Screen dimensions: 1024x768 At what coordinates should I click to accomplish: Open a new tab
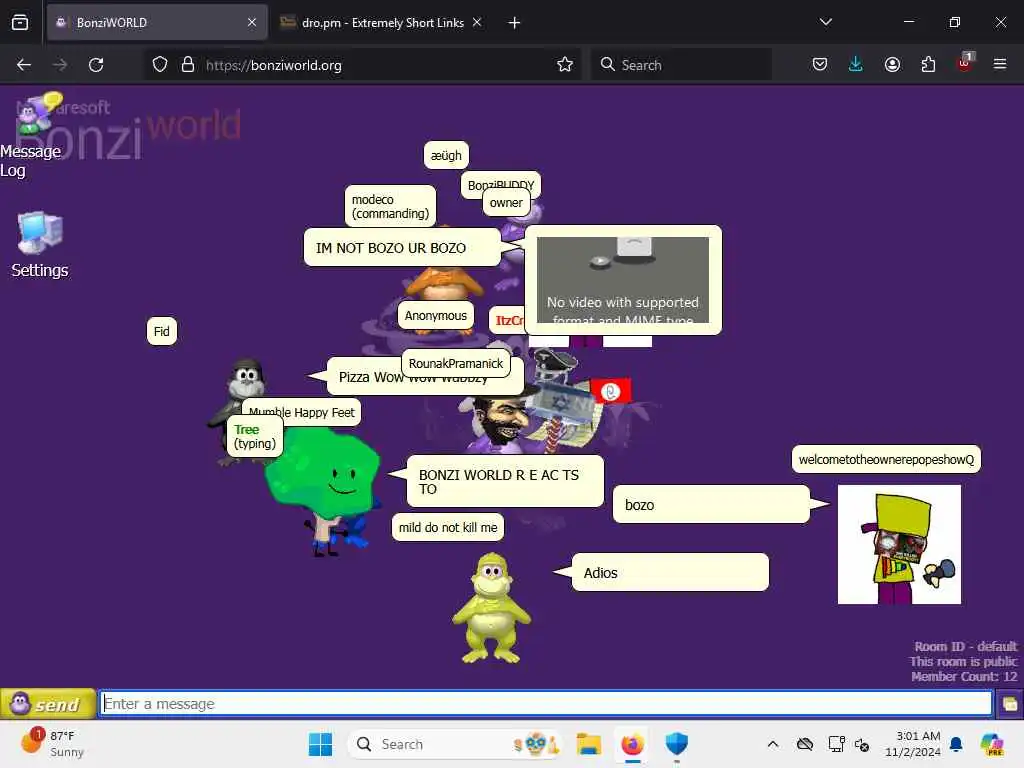pyautogui.click(x=515, y=23)
